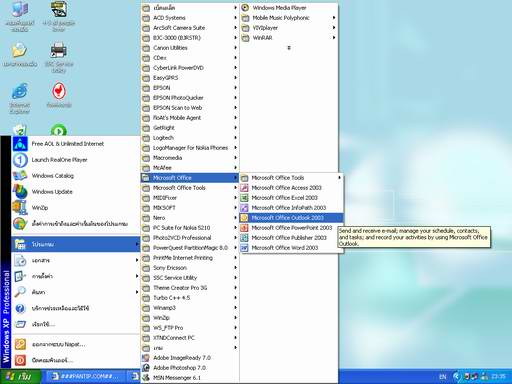Click the Windows Media Player icon
Viewport: 512px width, 384px height.
pos(245,8)
